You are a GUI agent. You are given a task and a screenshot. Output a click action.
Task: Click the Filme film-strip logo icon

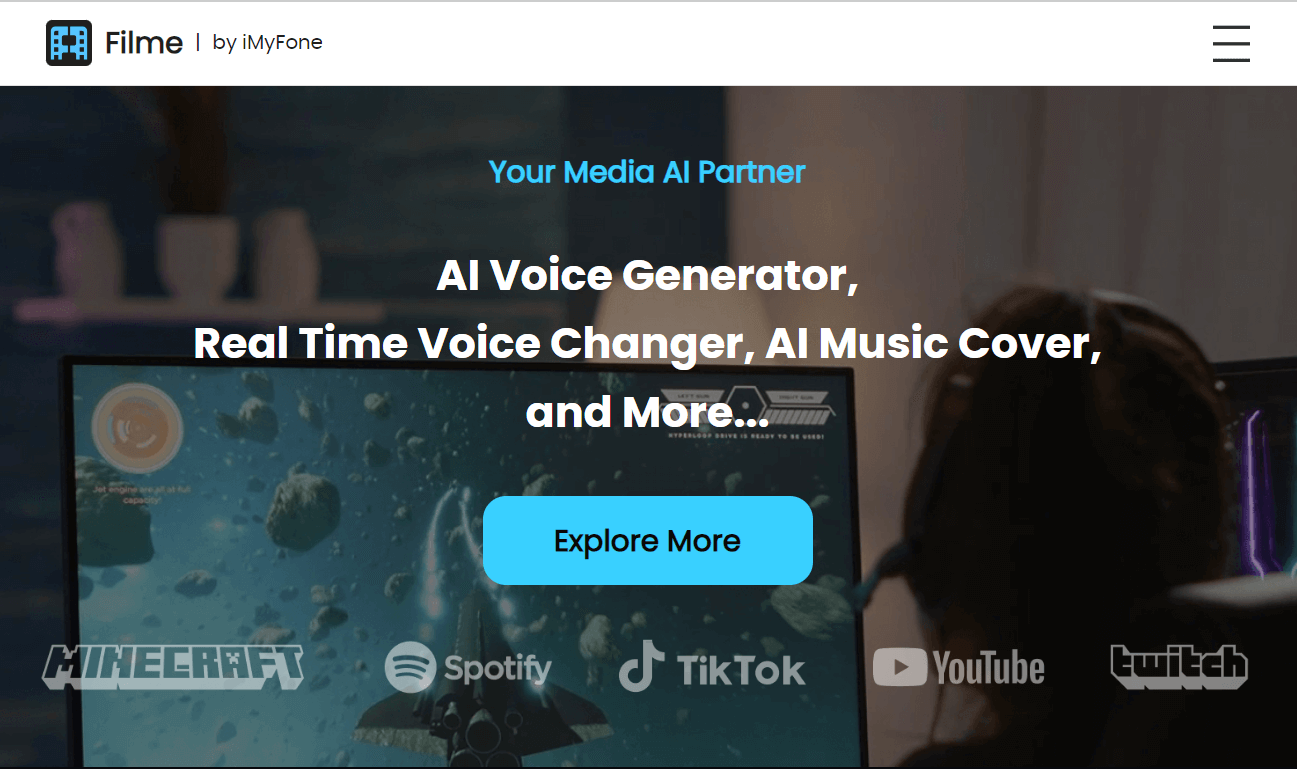[69, 43]
